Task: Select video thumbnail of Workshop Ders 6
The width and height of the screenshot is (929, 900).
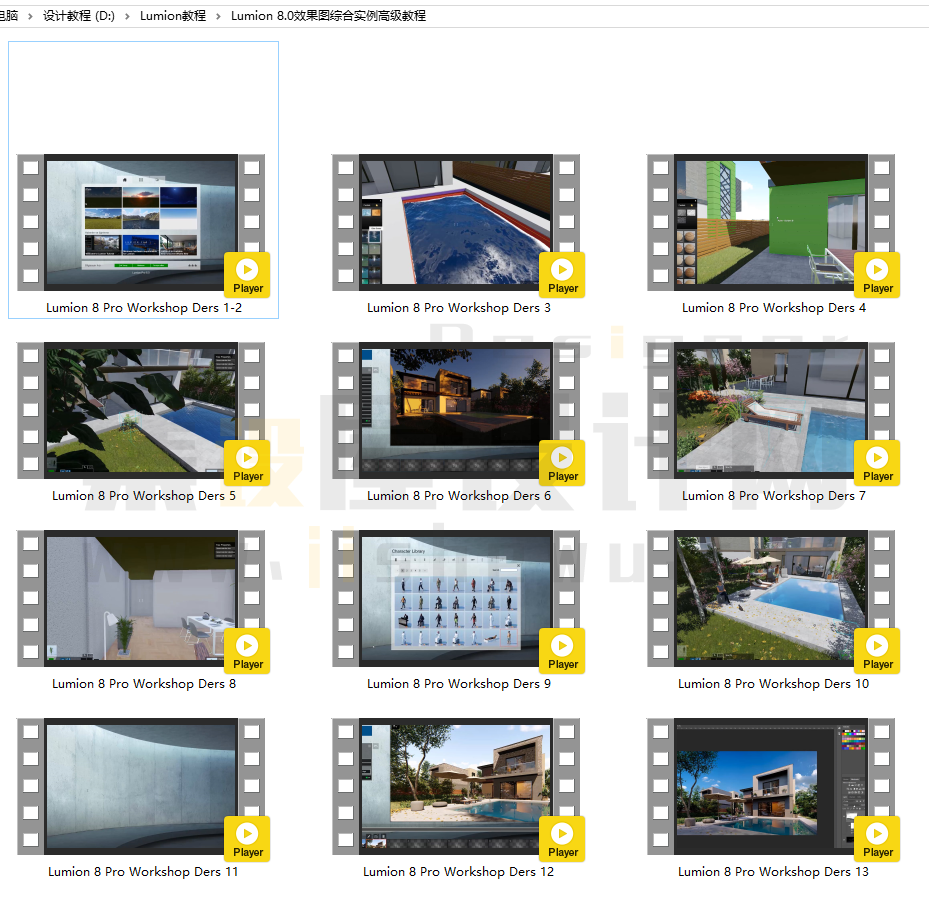Action: [x=456, y=411]
